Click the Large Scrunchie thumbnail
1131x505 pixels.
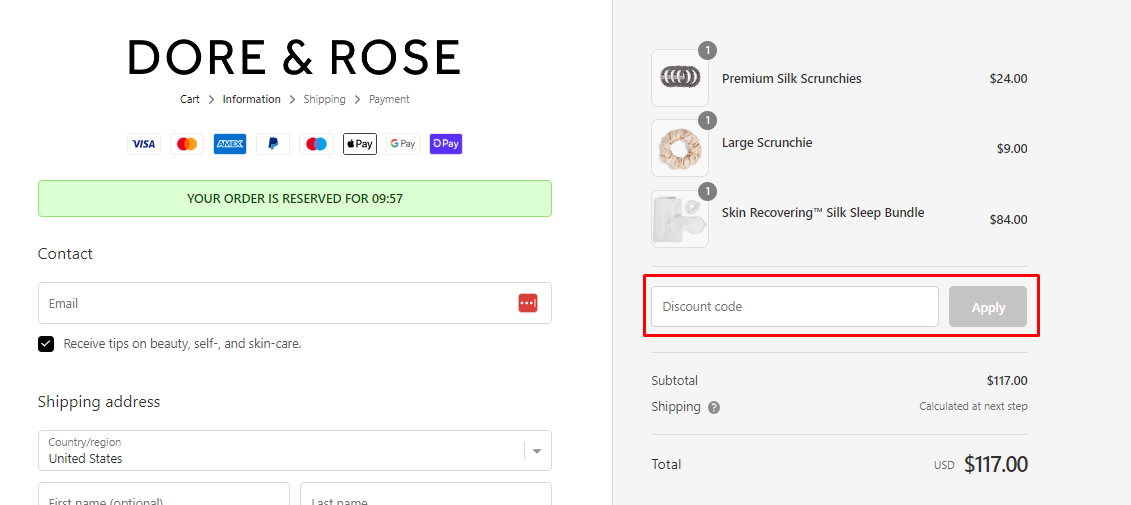[680, 148]
